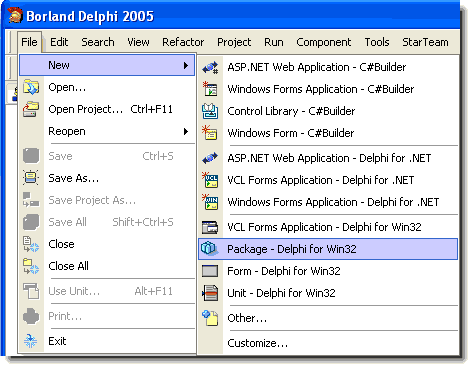The width and height of the screenshot is (471, 367).
Task: Click the Windows Form C#Builder icon
Action: click(210, 133)
